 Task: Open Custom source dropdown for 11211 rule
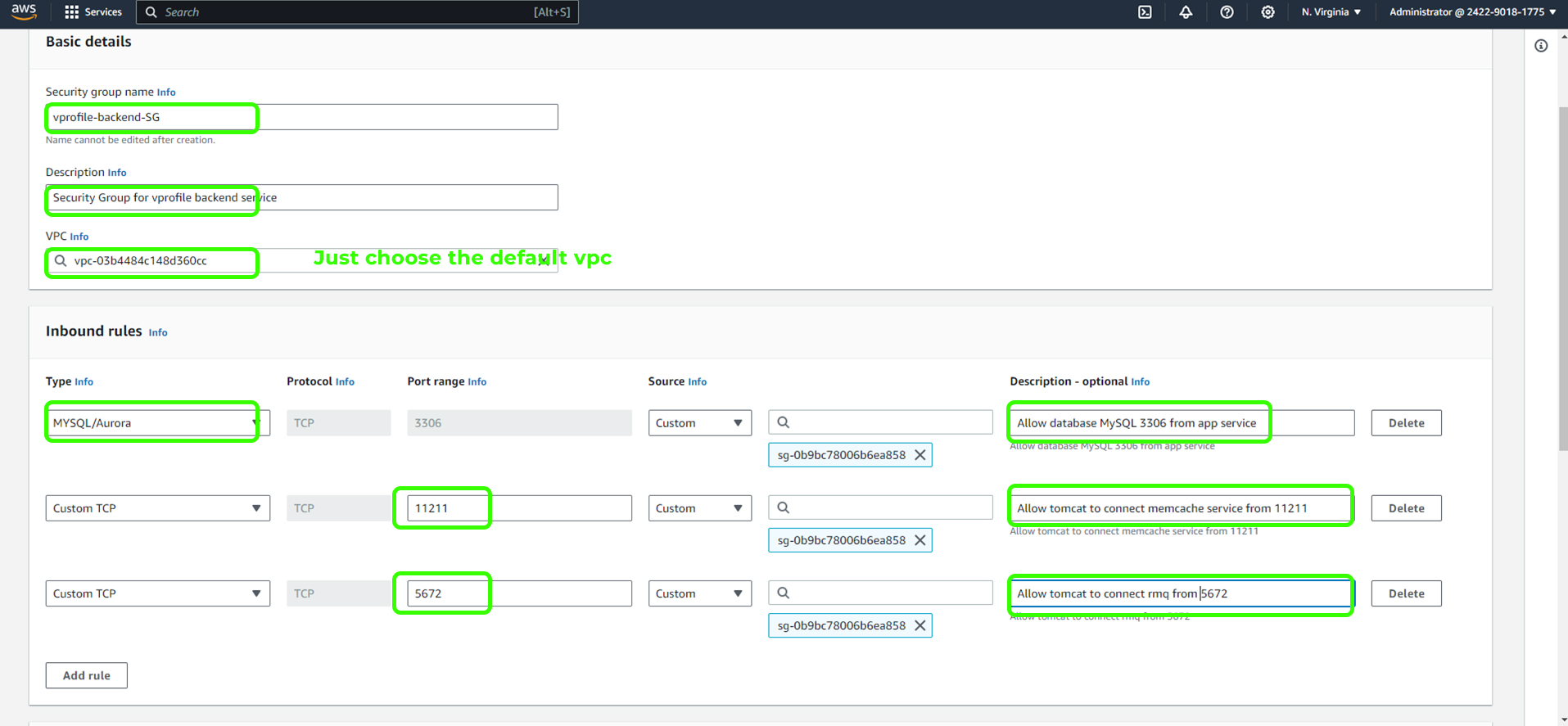point(699,508)
